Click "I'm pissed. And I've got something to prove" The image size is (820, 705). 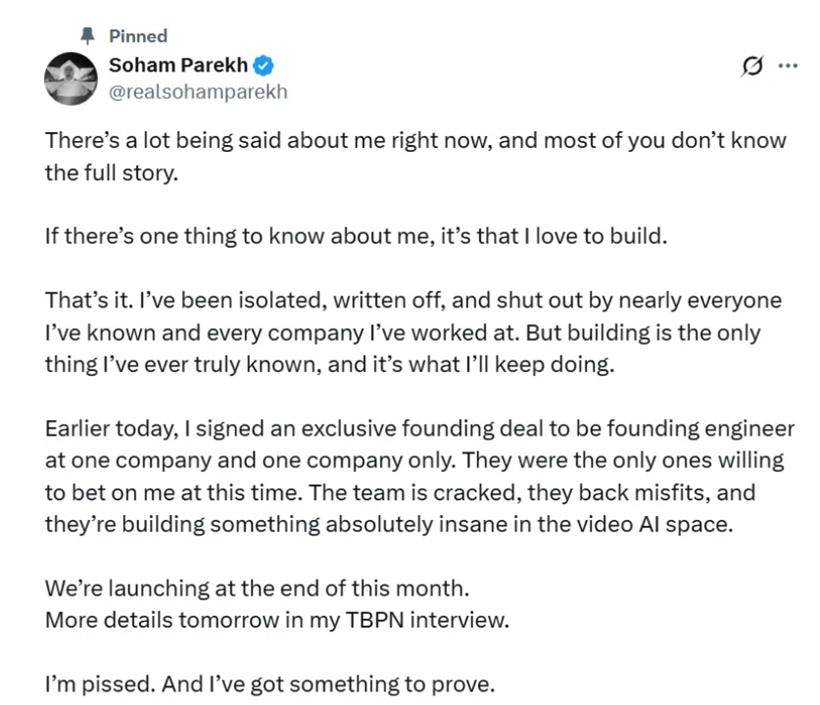tap(270, 685)
